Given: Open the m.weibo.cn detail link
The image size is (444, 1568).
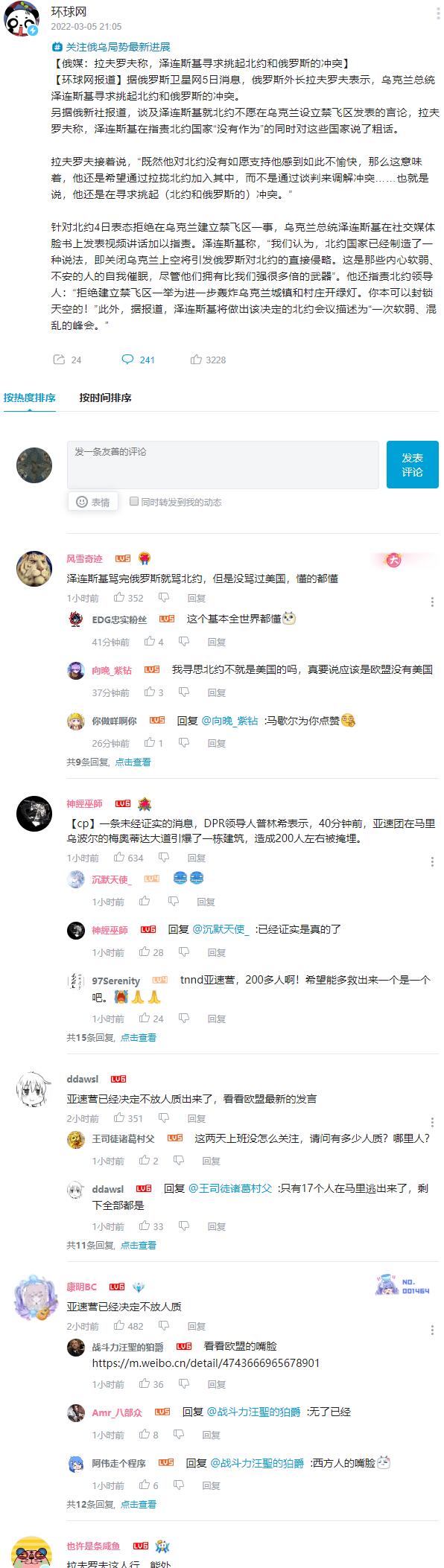Looking at the screenshot, I should coord(206,1363).
